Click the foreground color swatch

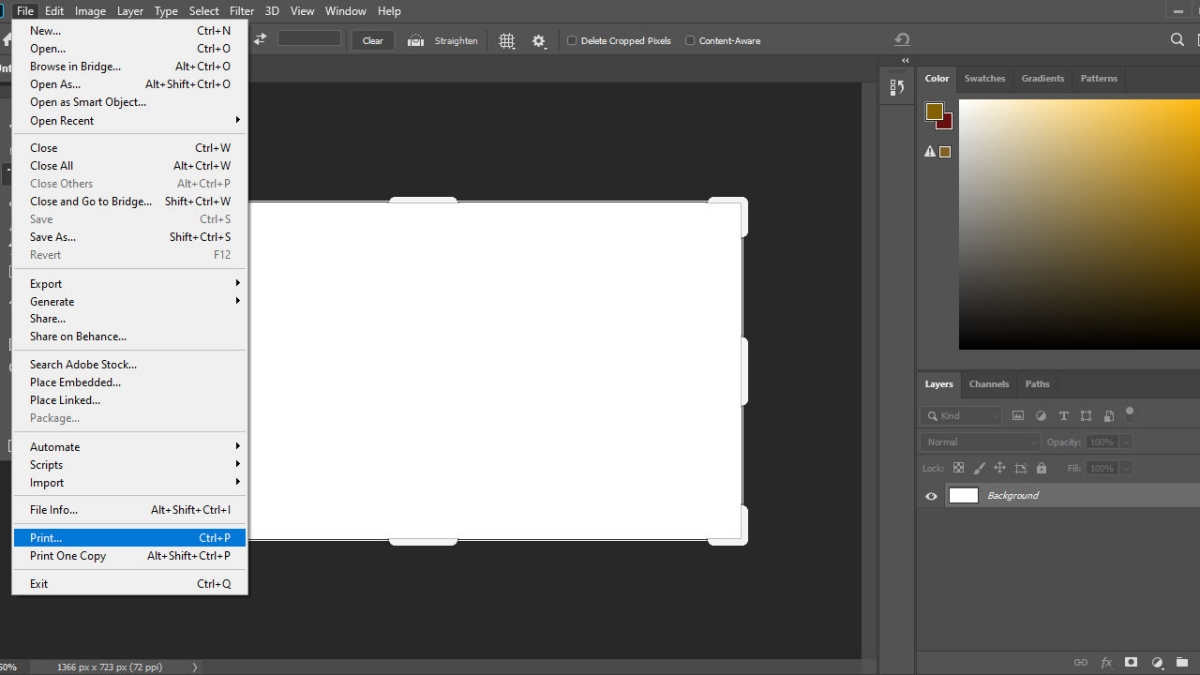[932, 110]
